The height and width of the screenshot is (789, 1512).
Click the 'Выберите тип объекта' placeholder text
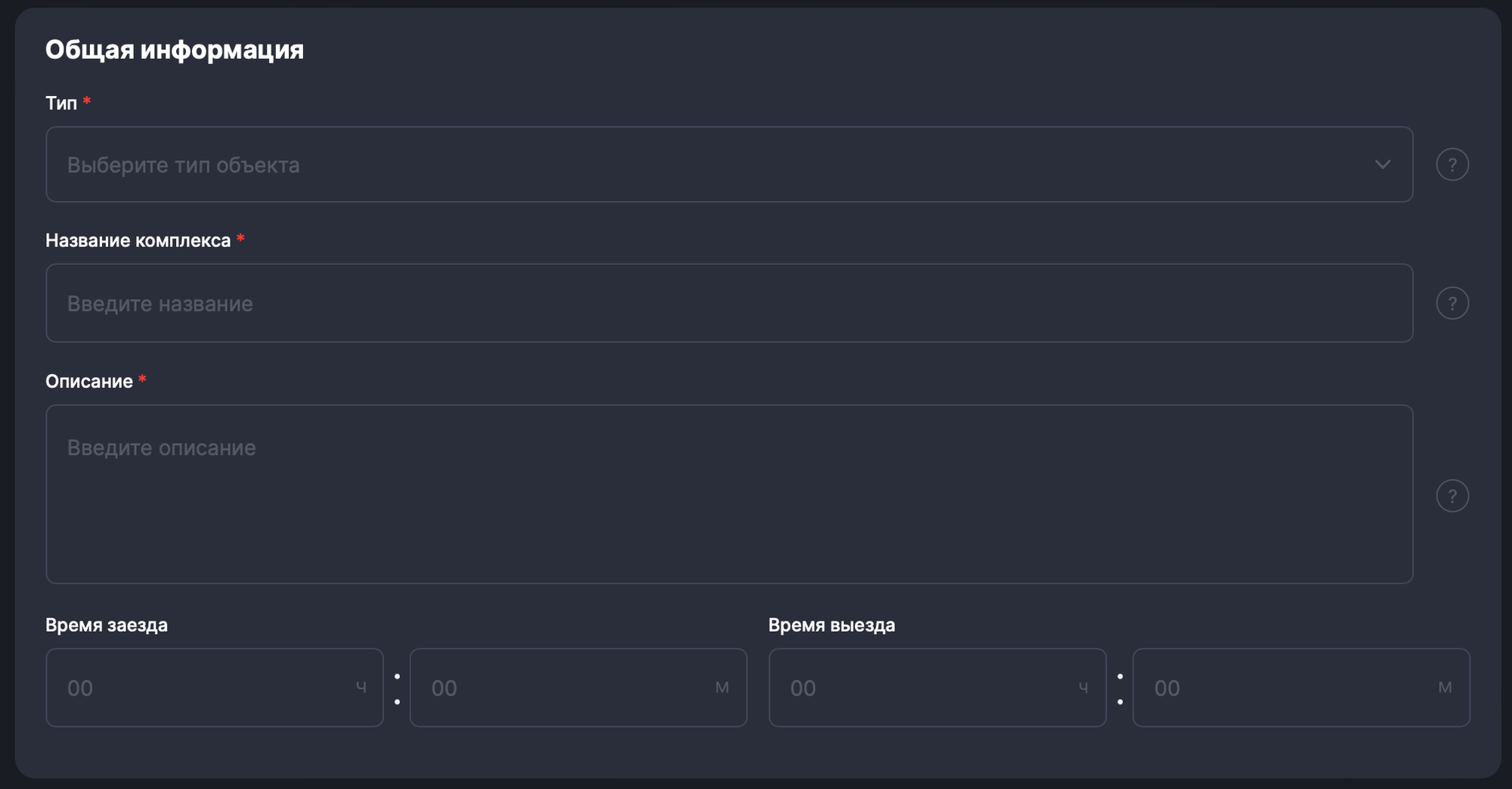(x=184, y=165)
